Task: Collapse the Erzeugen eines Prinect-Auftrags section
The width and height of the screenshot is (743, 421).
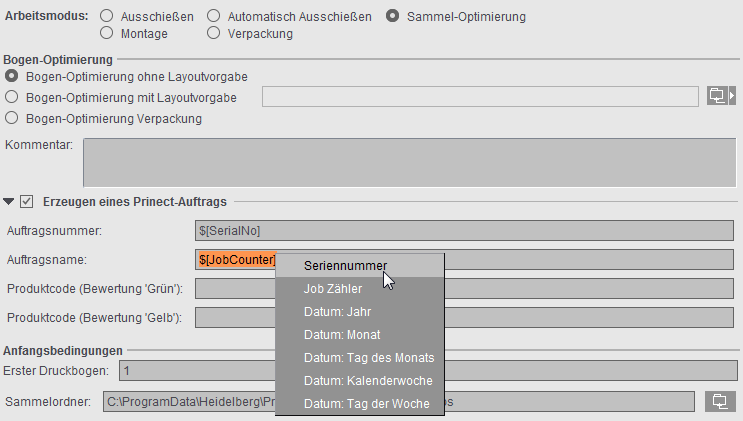Action: click(9, 201)
